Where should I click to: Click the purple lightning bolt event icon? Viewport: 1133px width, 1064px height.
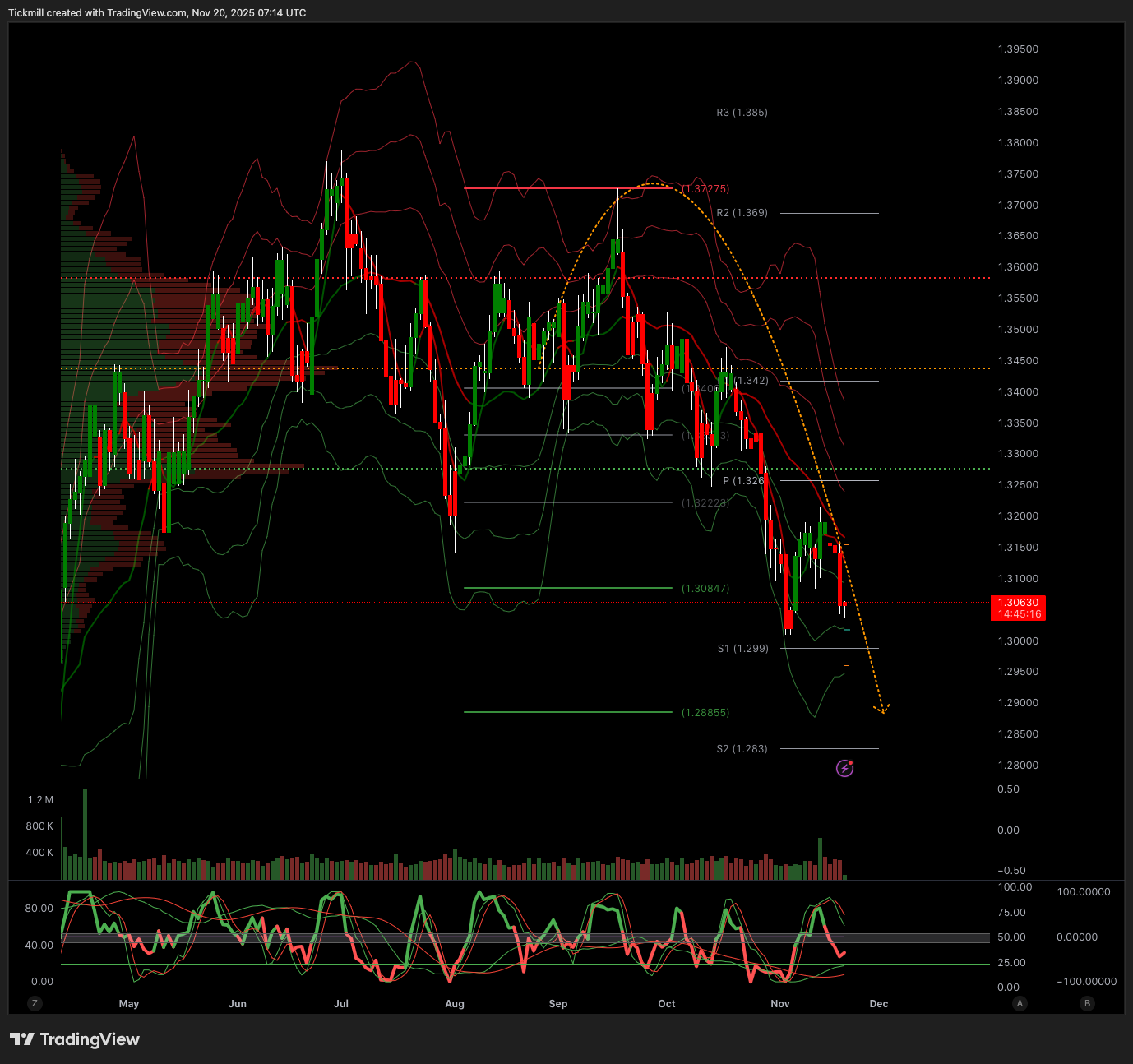tap(844, 768)
